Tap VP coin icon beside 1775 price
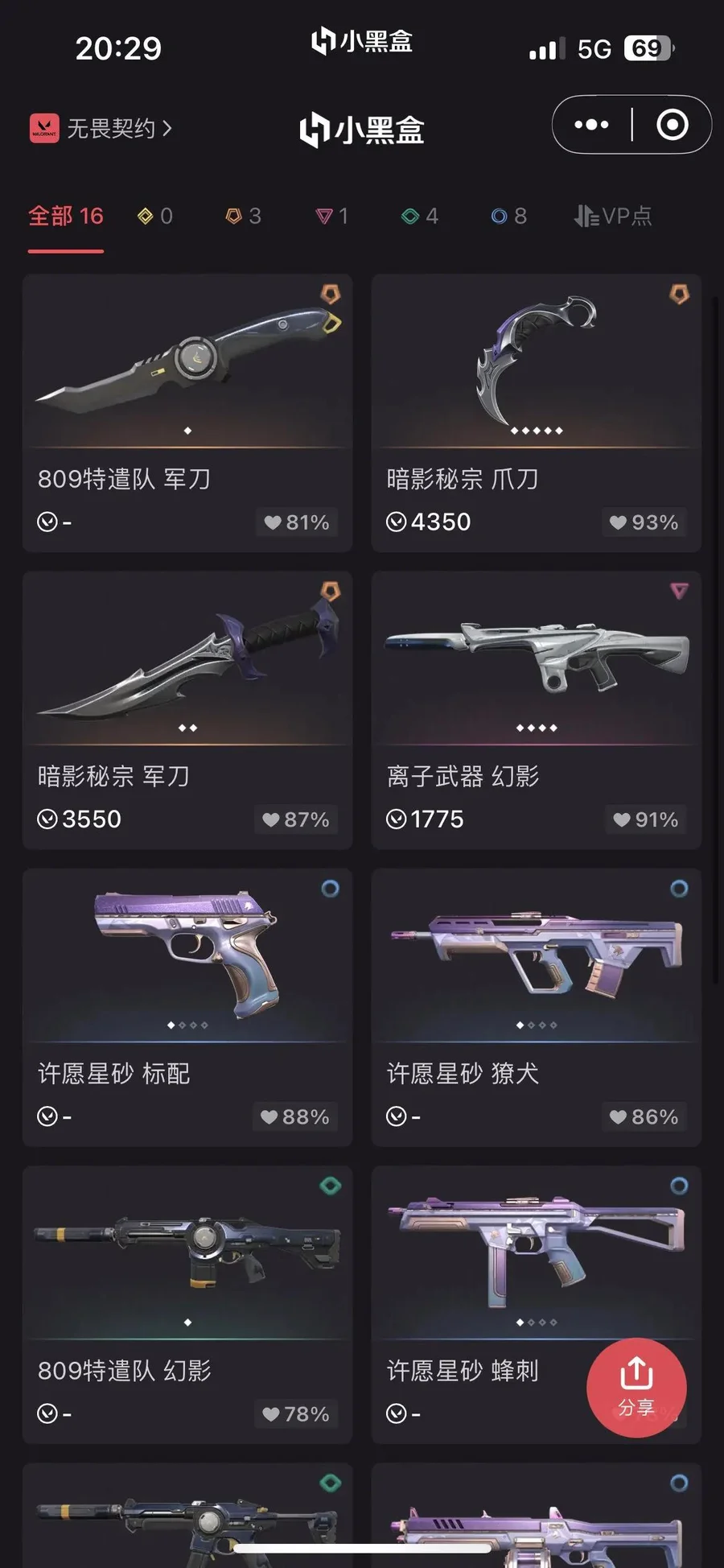The height and width of the screenshot is (1568, 724). pos(397,819)
